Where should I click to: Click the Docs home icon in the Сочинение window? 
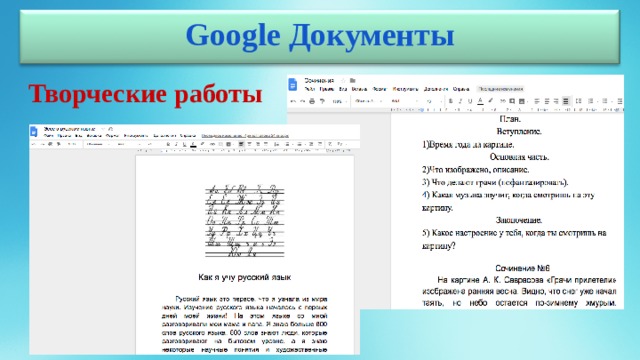pyautogui.click(x=293, y=84)
